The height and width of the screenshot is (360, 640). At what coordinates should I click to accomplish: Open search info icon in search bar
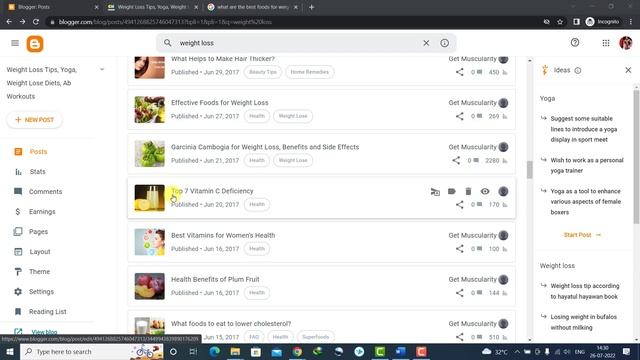point(444,43)
